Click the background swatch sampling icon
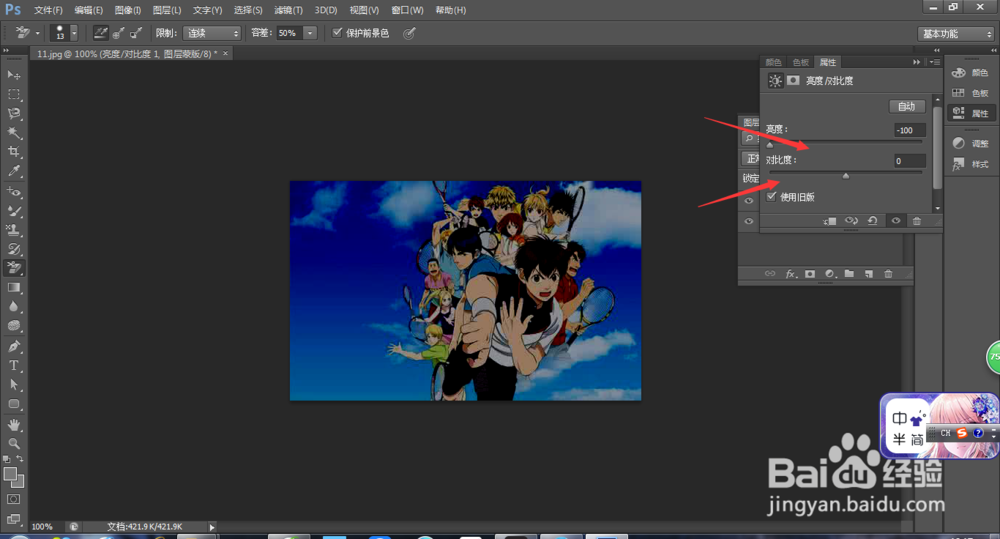1000x539 pixels. [x=136, y=33]
